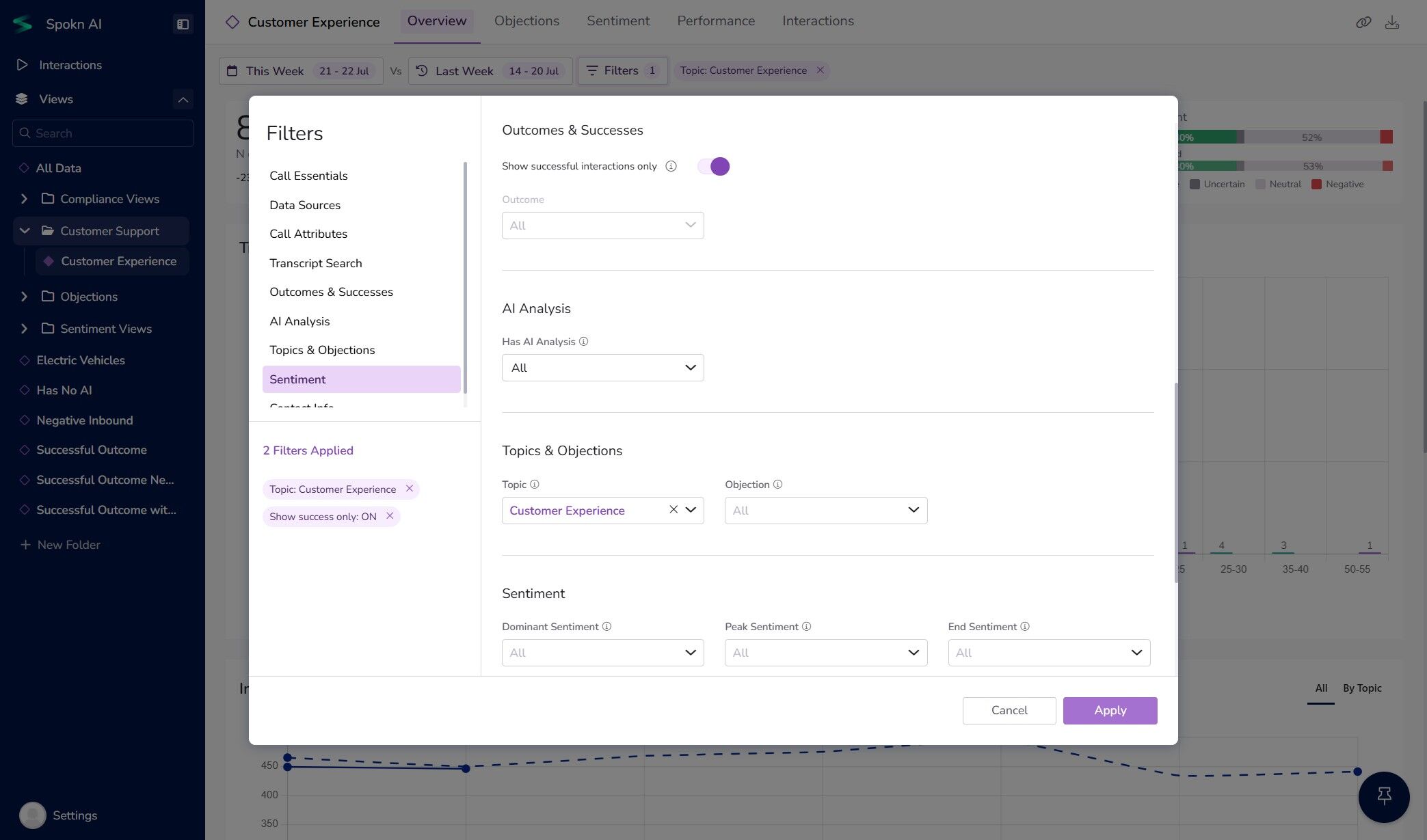Click the copy link icon
Viewport: 1427px width, 840px height.
[x=1363, y=23]
